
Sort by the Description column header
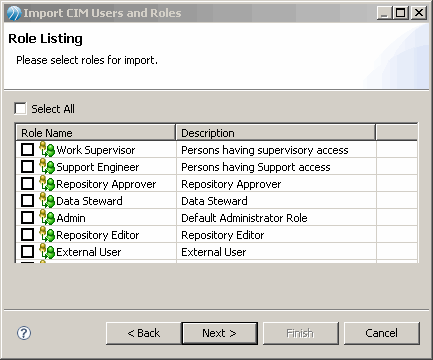coord(276,133)
